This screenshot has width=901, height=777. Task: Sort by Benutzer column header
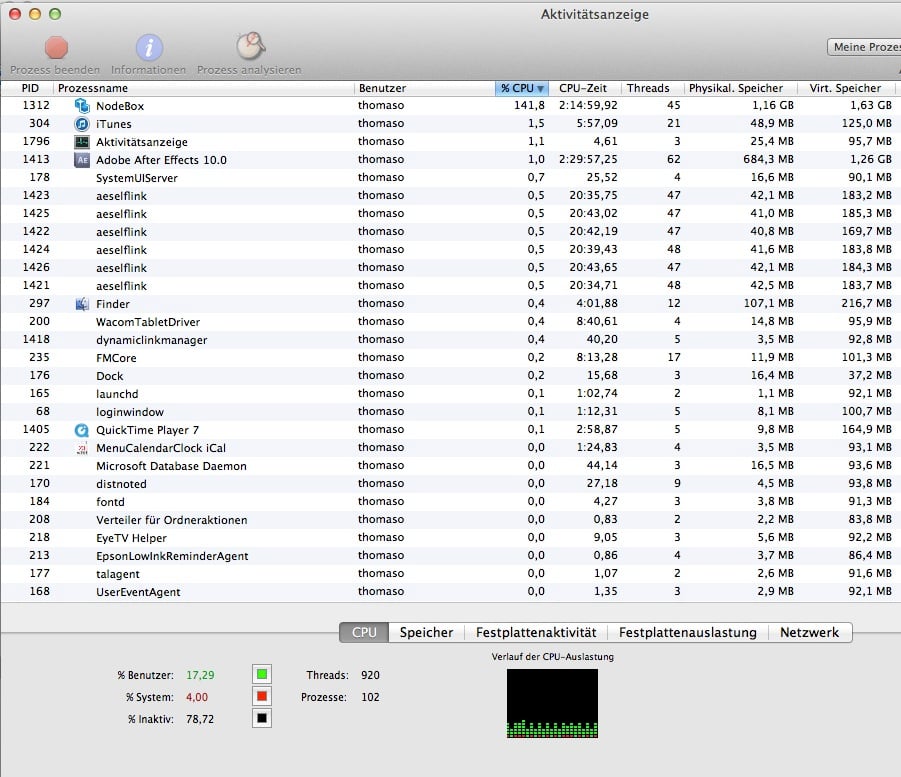[425, 88]
